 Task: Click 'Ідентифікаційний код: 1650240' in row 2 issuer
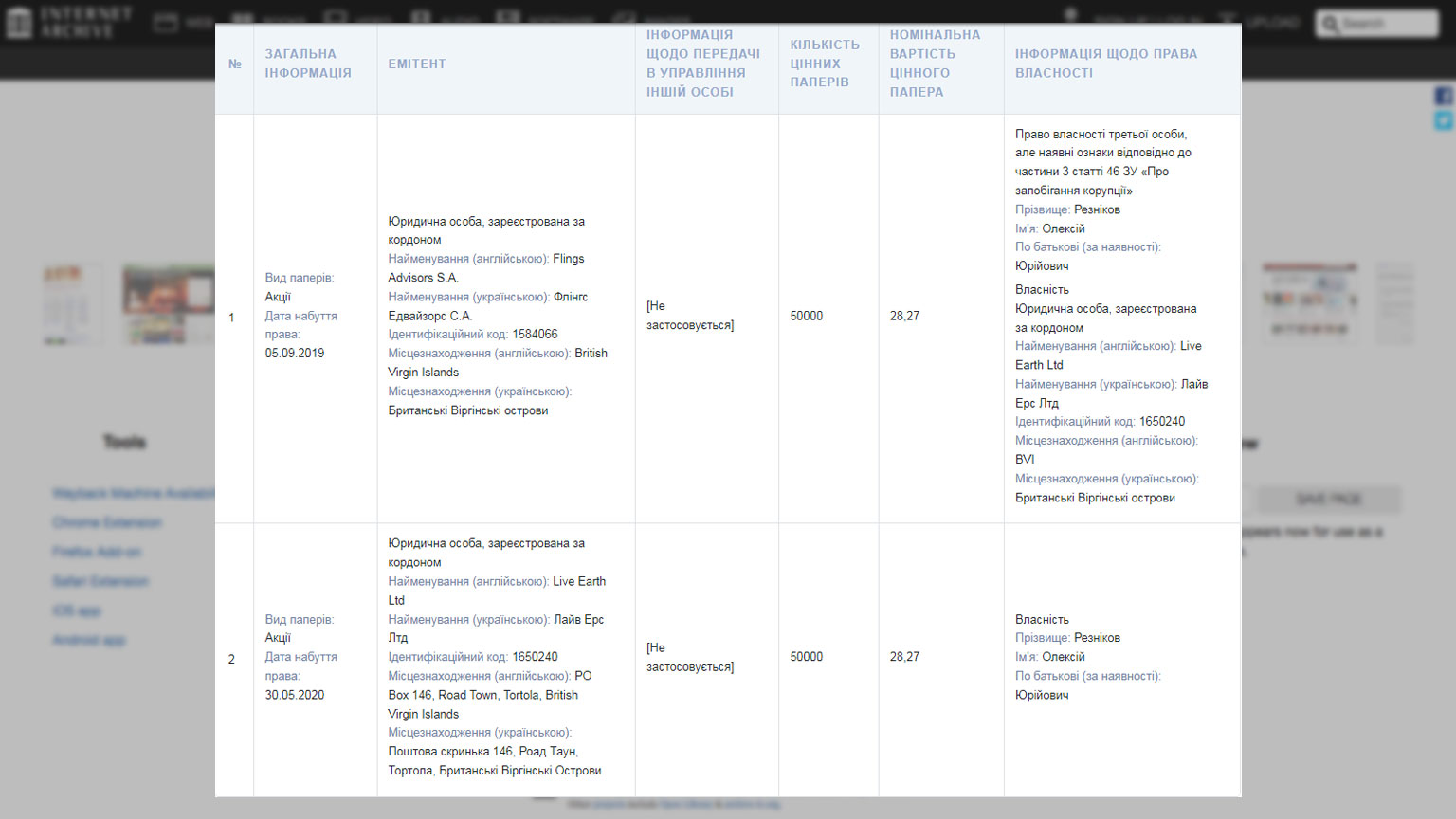(473, 657)
